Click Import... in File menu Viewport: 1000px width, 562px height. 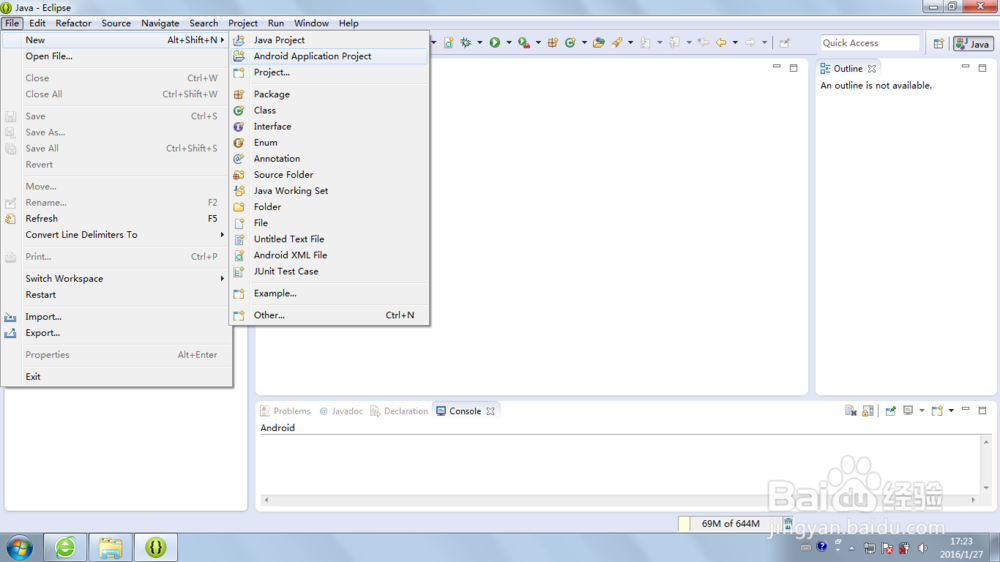(117, 316)
